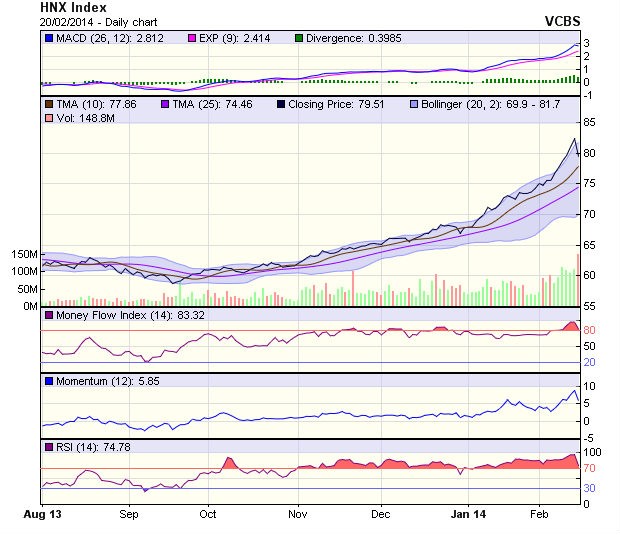Click the pink Vol legend marker
This screenshot has height=535, width=620.
tap(49, 119)
